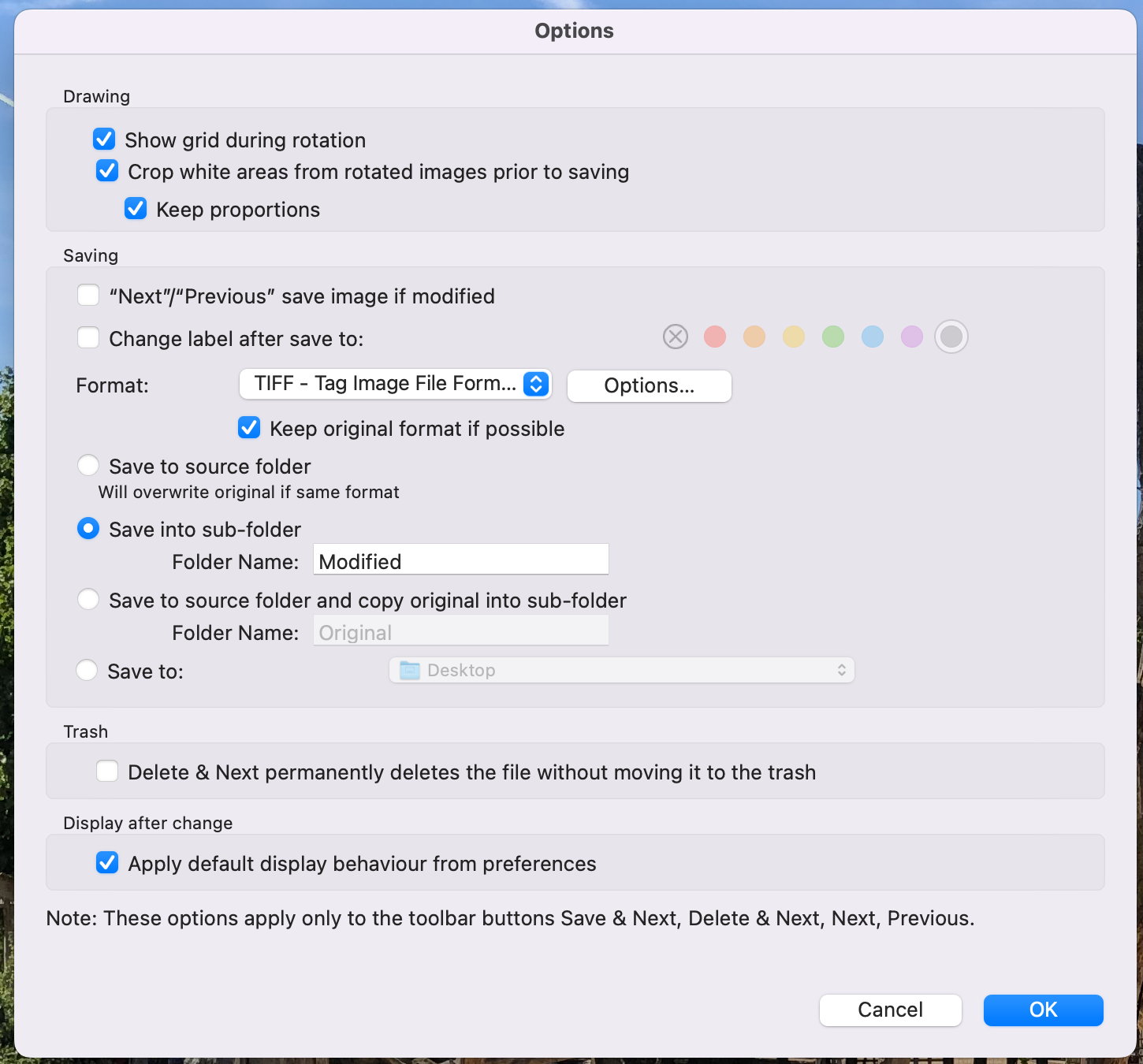Click the Note text about toolbar buttons
This screenshot has height=1064, width=1143.
point(510,918)
